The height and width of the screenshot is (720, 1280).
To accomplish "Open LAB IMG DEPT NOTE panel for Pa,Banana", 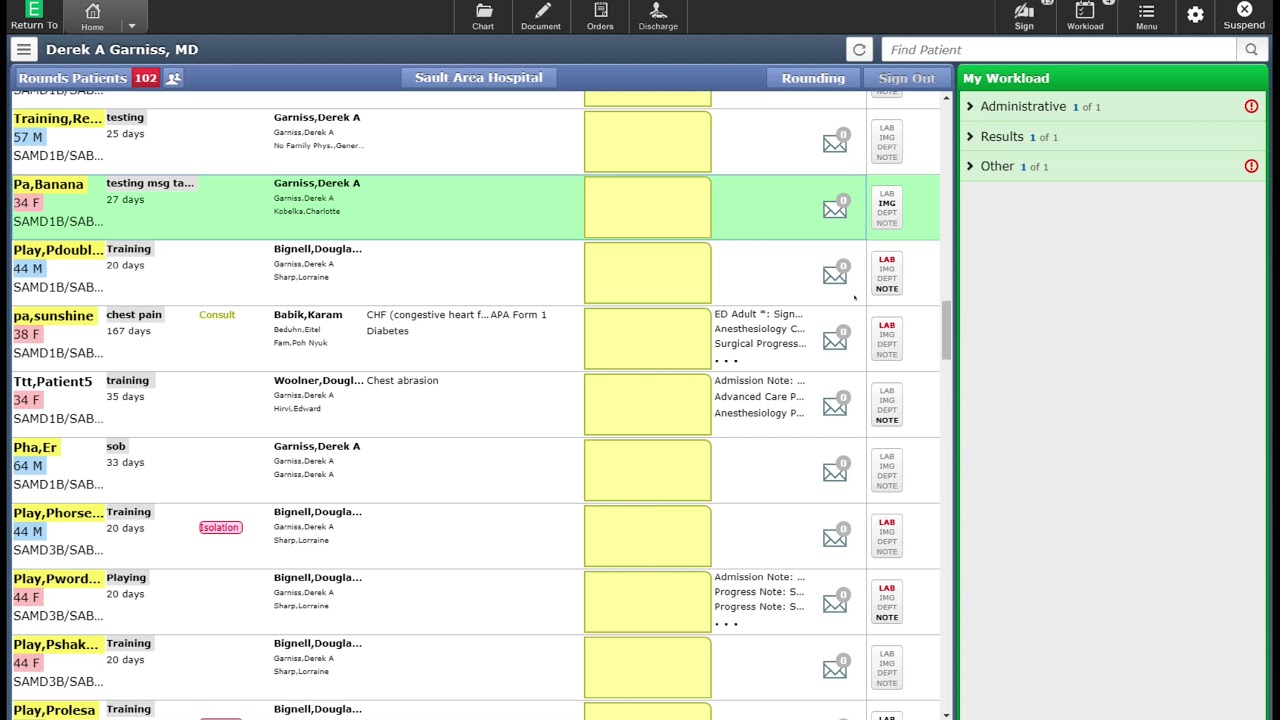I will click(x=887, y=208).
